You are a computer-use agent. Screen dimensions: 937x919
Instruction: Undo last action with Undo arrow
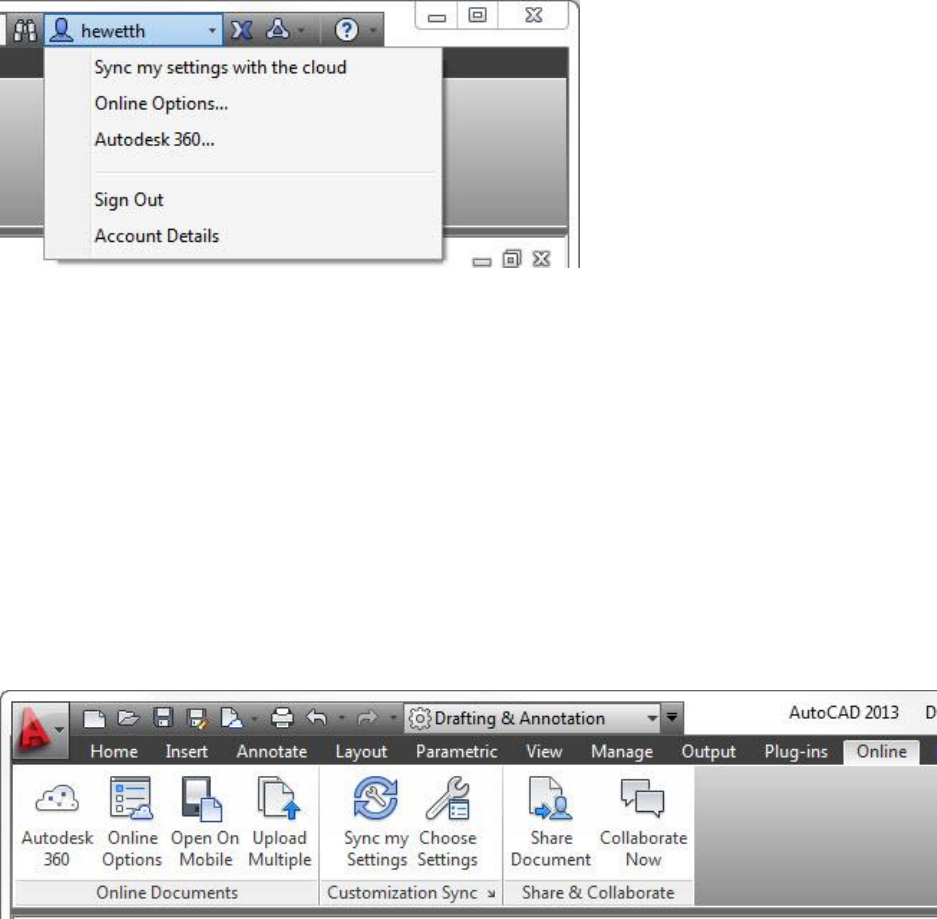[317, 717]
